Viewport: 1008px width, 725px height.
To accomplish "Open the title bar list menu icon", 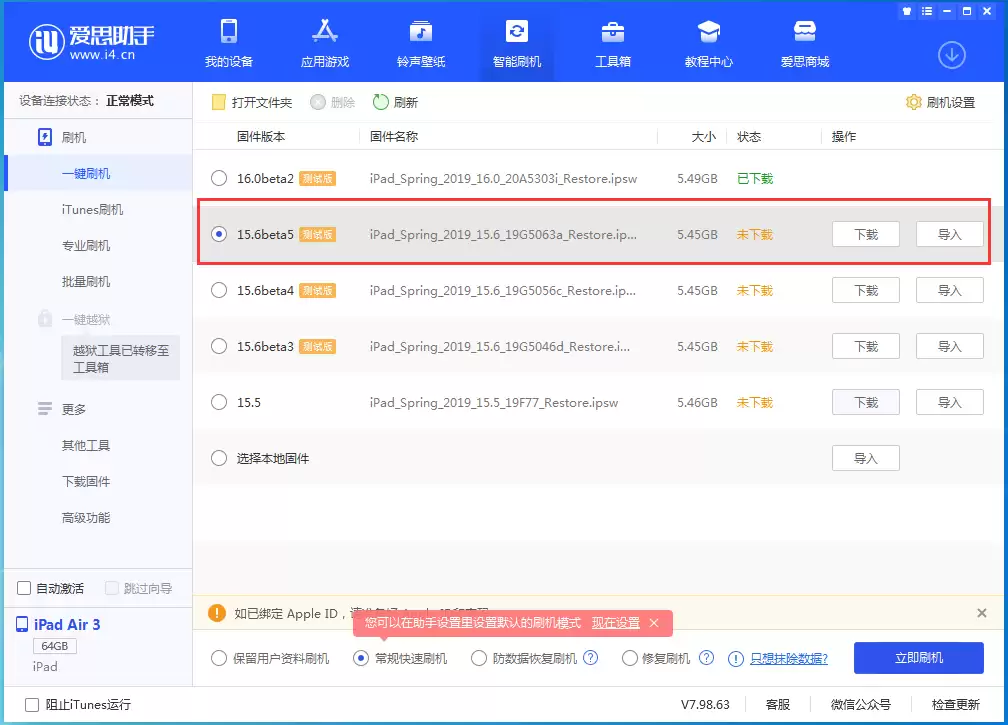I will (x=926, y=11).
